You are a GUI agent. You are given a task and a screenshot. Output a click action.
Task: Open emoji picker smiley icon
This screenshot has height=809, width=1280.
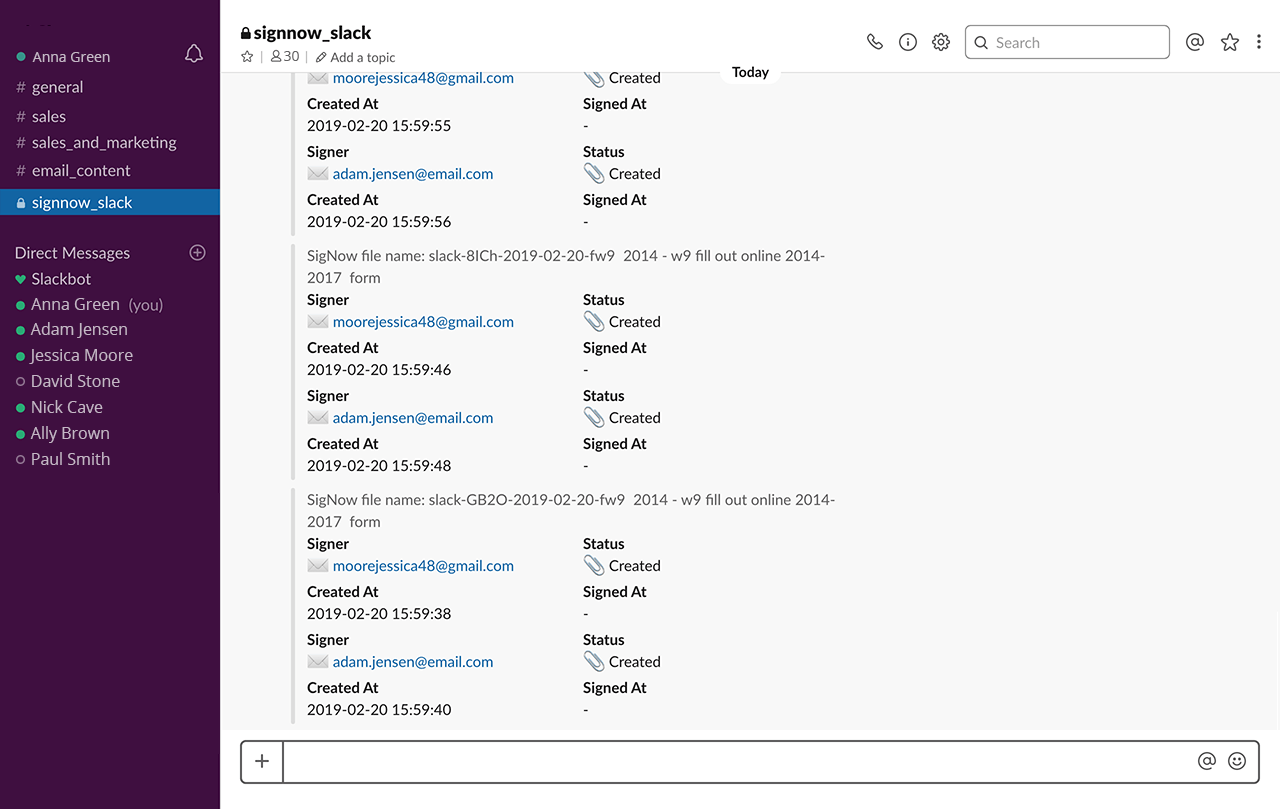(1237, 761)
